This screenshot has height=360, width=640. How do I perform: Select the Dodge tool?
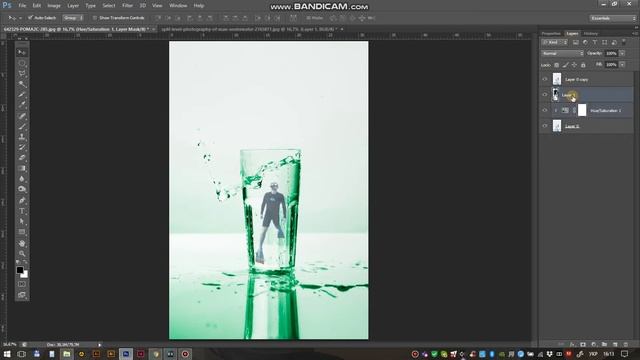22,189
